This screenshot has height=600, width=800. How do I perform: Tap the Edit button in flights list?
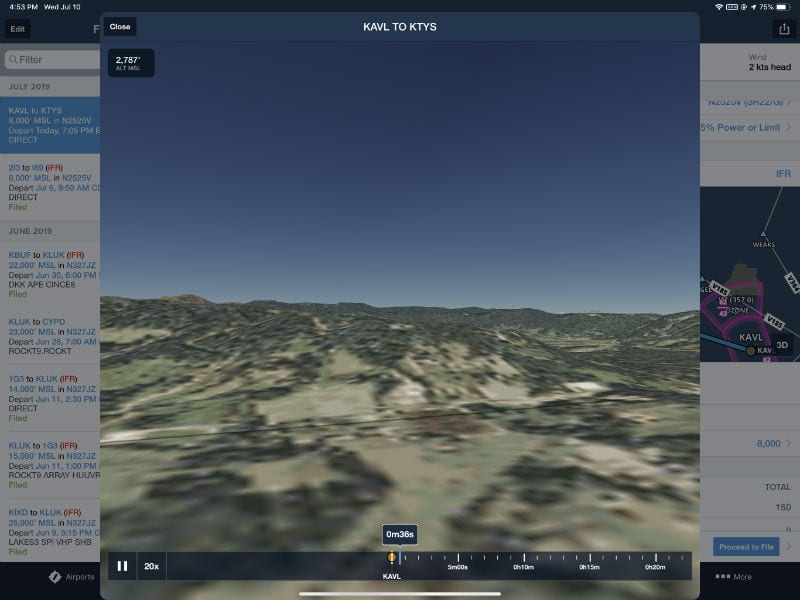pyautogui.click(x=18, y=29)
